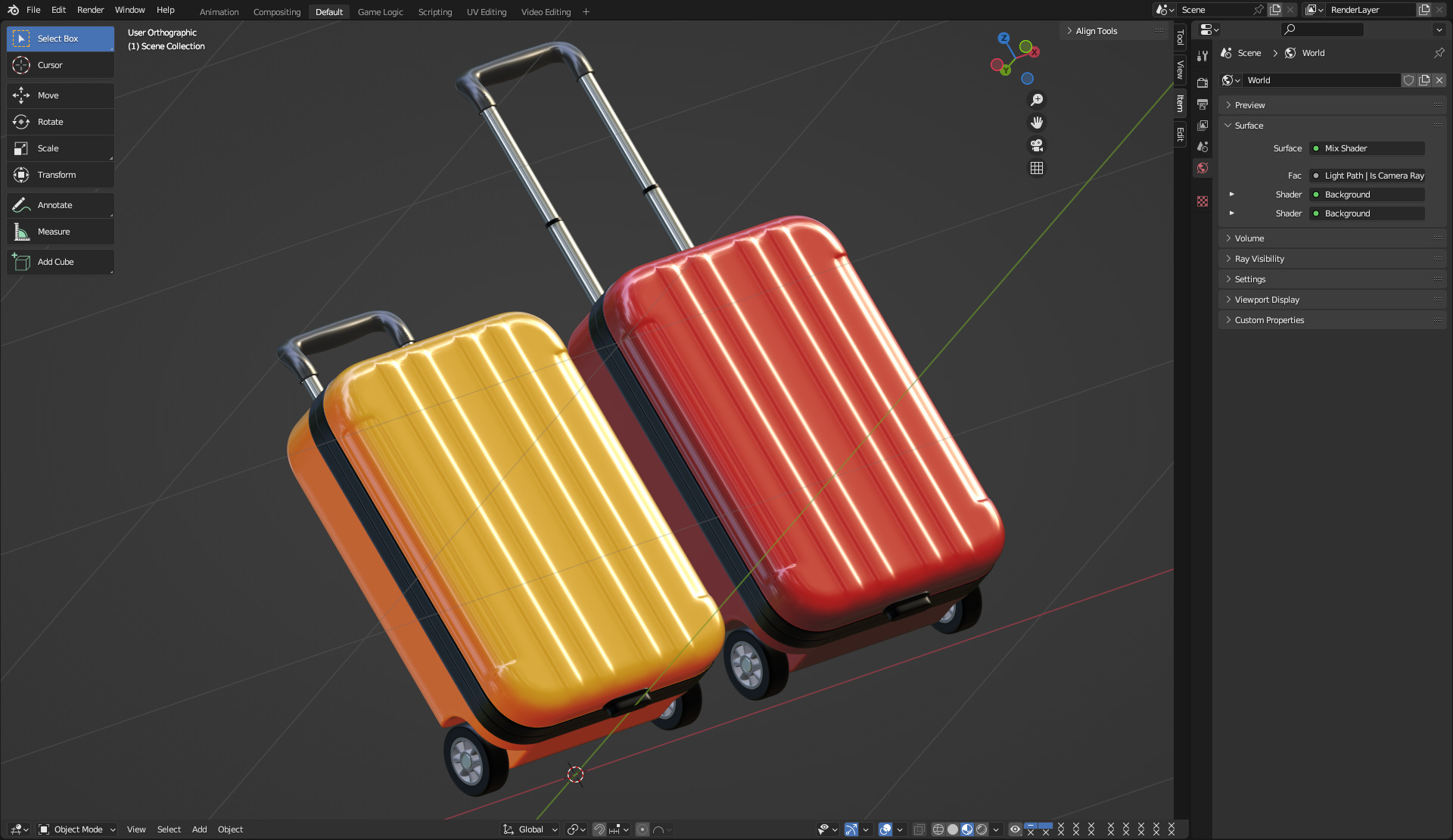Toggle snapping magnet in the viewport header

pyautogui.click(x=599, y=829)
